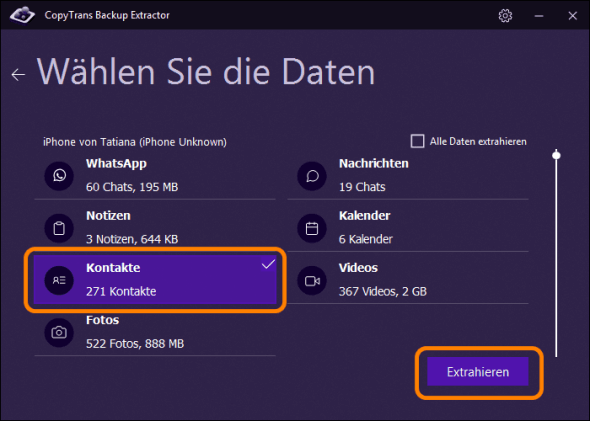The height and width of the screenshot is (421, 590).
Task: Click the Fotos camera icon
Action: pyautogui.click(x=59, y=332)
